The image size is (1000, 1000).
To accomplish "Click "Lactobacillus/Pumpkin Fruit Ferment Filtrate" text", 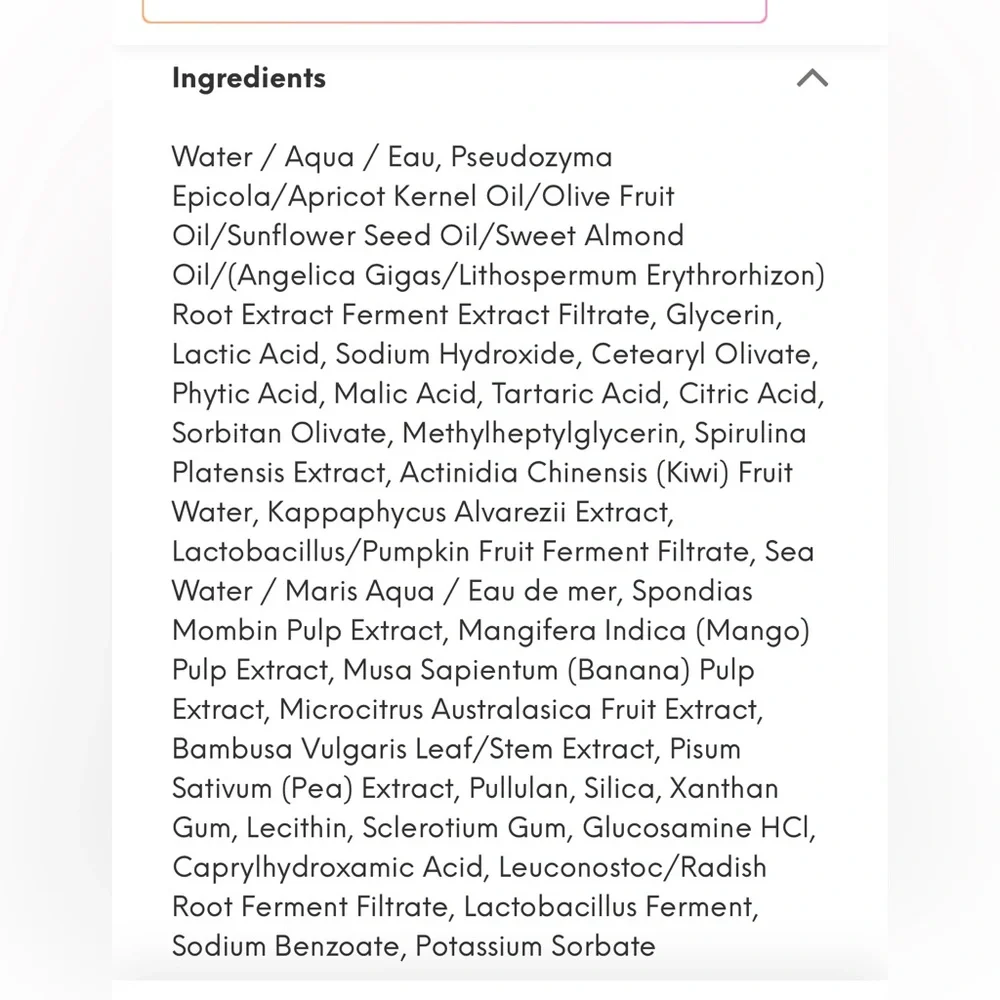I will tap(460, 552).
